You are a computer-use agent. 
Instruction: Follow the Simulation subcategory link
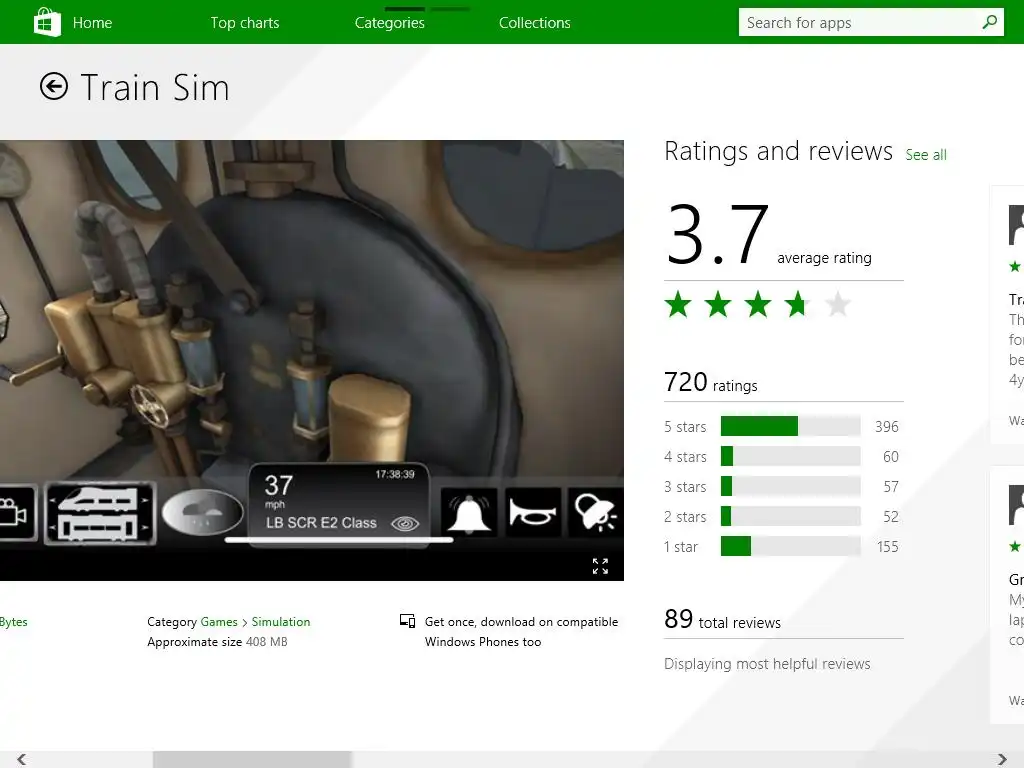[x=281, y=622]
